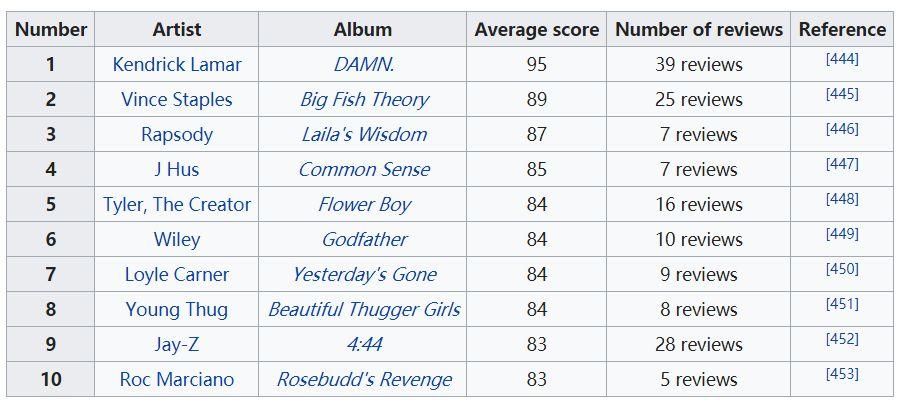Visit the Loyle Carner page
The width and height of the screenshot is (906, 406).
pos(177,274)
